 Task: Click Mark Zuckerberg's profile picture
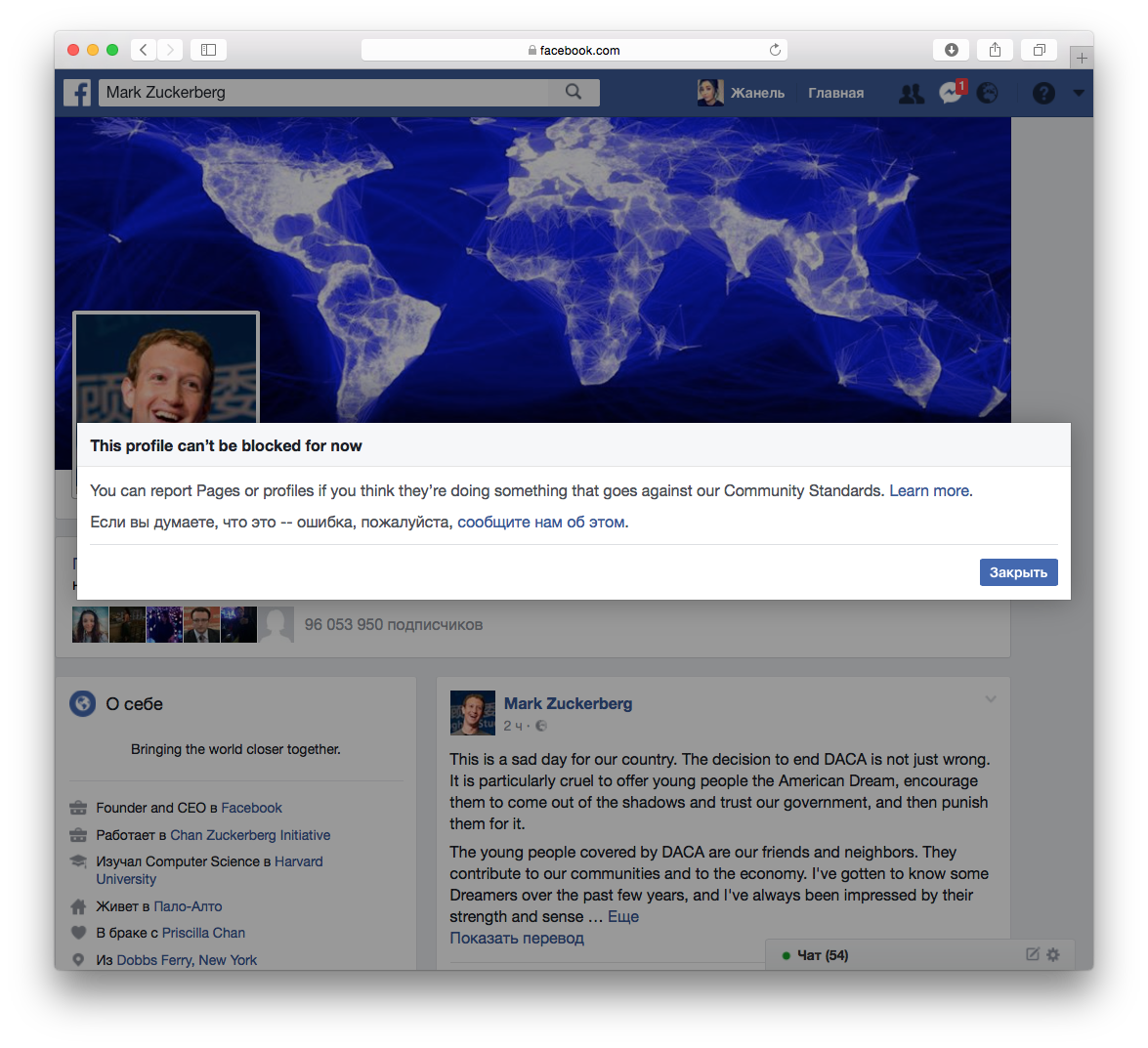(x=166, y=368)
